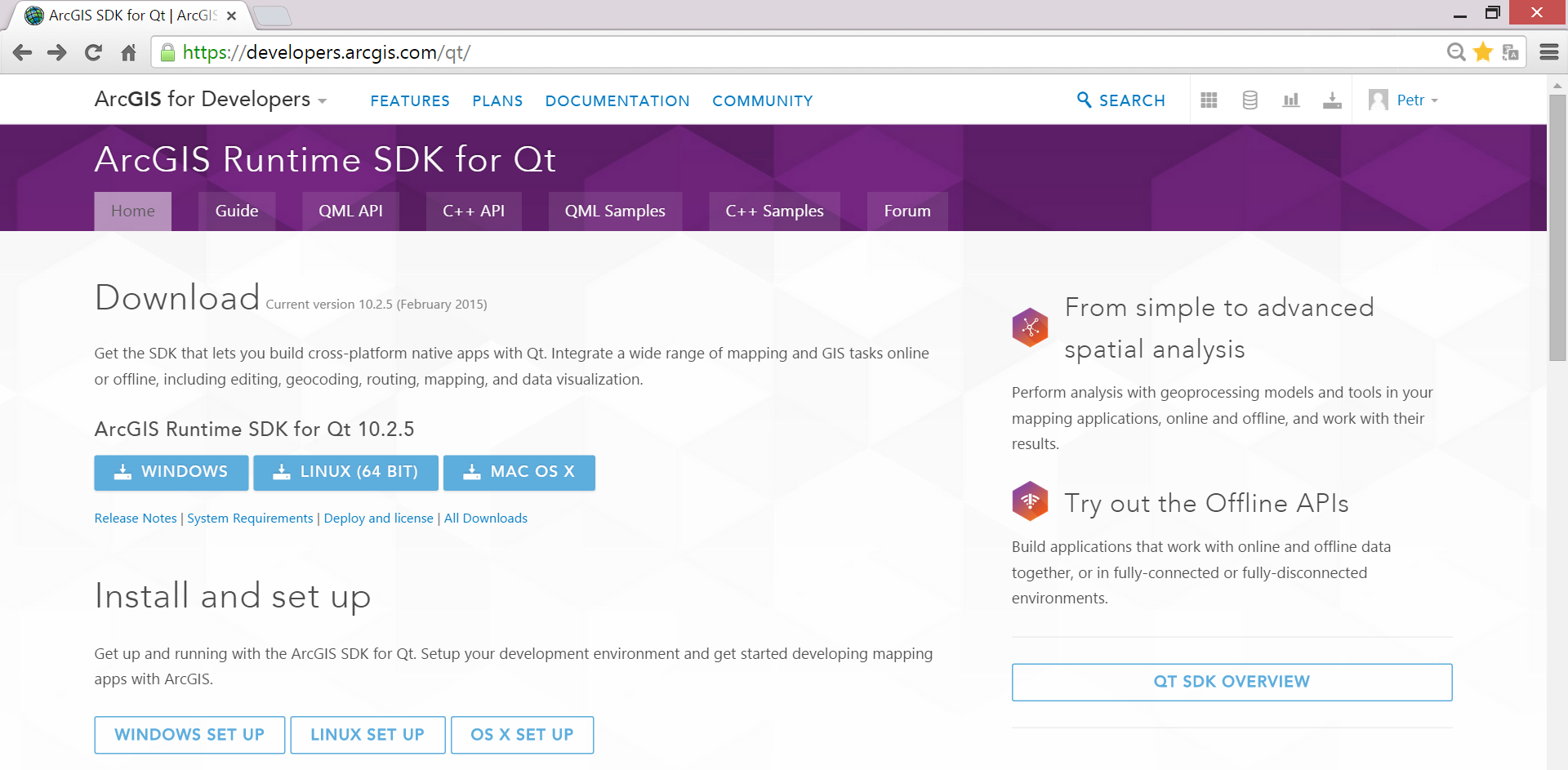This screenshot has width=1568, height=770.
Task: Download the SDK for LINUX (64 BIT)
Action: coord(345,473)
